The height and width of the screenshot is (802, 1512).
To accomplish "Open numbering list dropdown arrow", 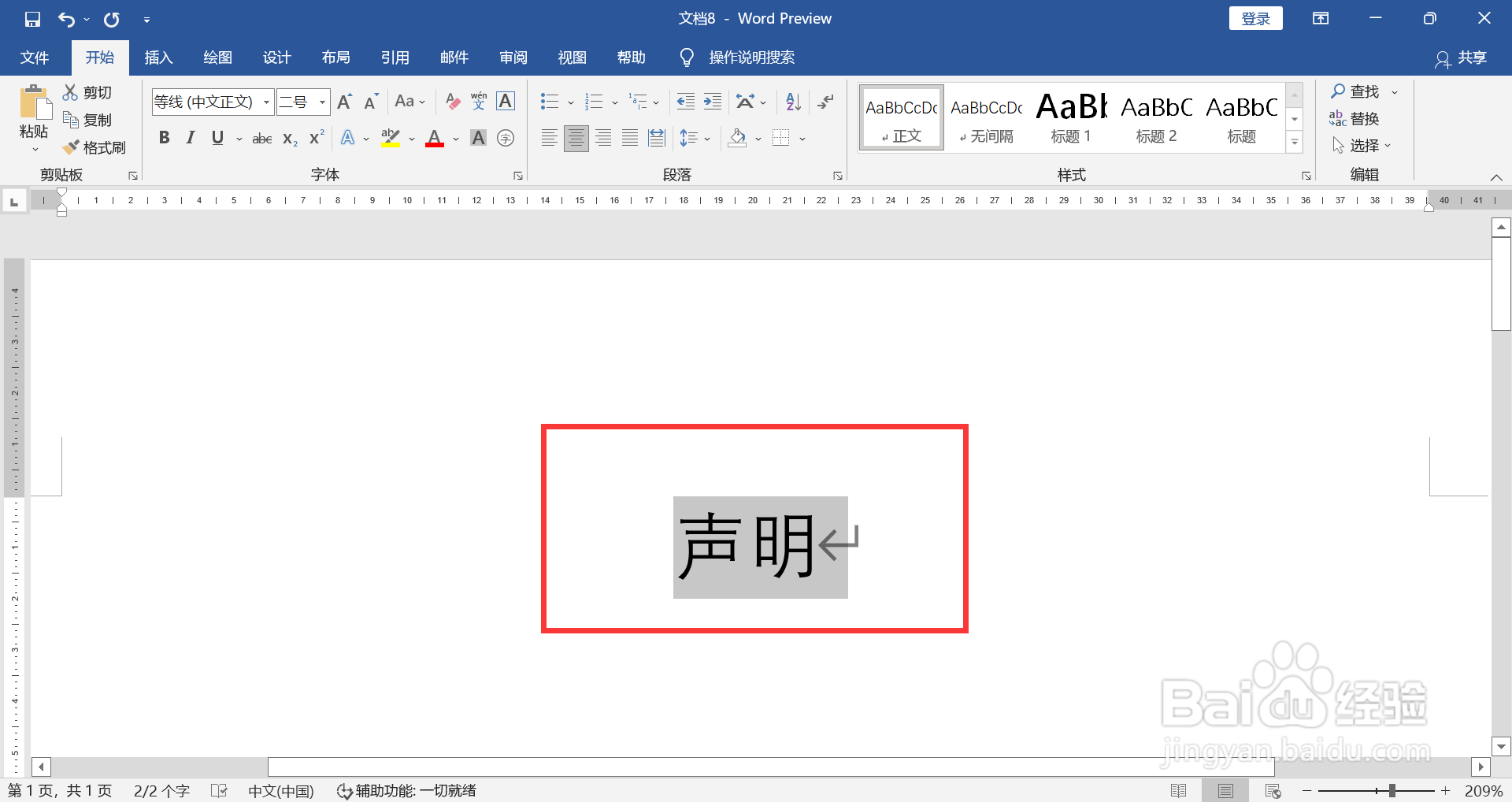I will [614, 102].
